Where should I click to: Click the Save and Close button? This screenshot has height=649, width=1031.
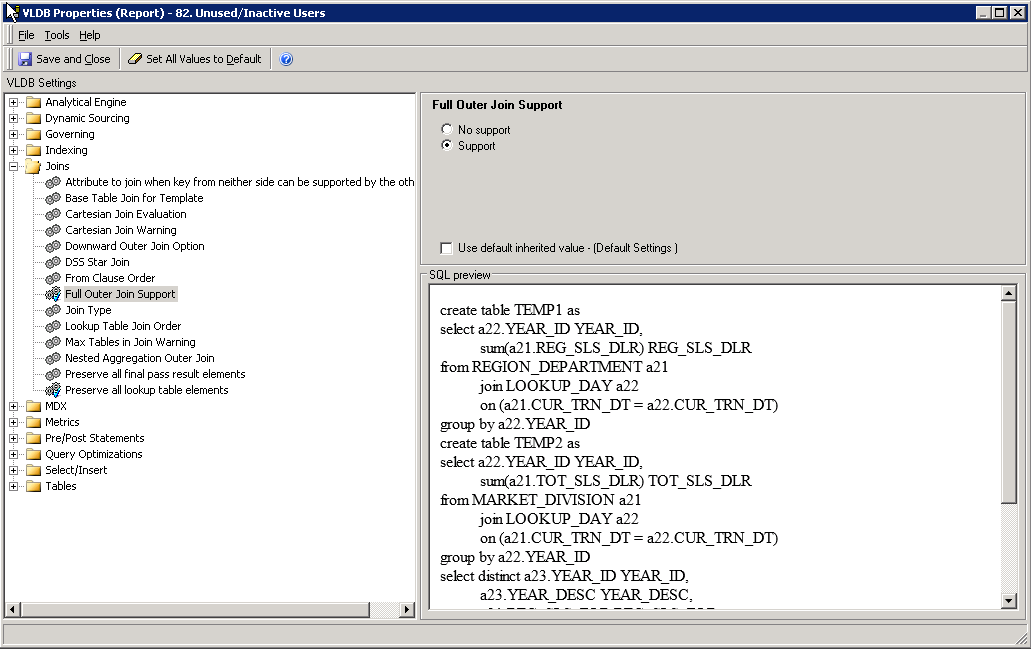pyautogui.click(x=64, y=59)
